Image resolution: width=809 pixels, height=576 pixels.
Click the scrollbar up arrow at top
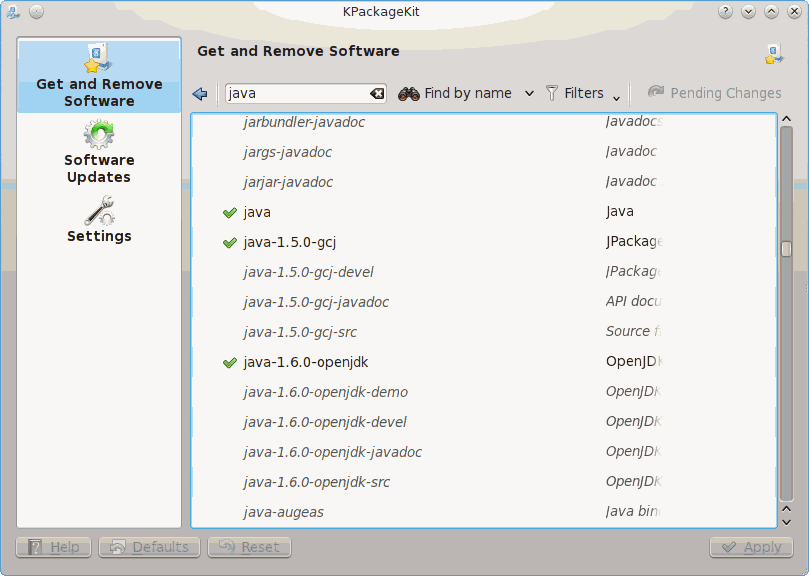click(x=786, y=119)
